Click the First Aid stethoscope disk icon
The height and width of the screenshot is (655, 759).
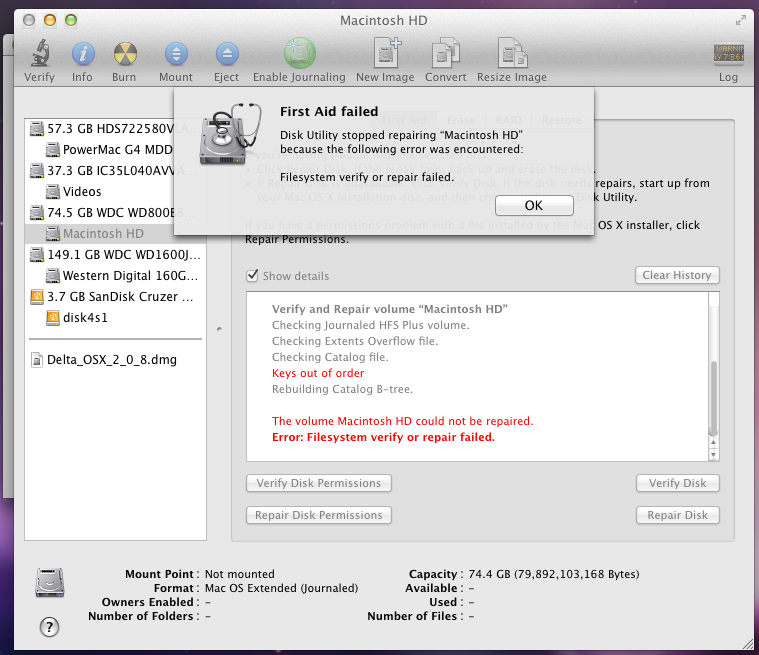[229, 133]
